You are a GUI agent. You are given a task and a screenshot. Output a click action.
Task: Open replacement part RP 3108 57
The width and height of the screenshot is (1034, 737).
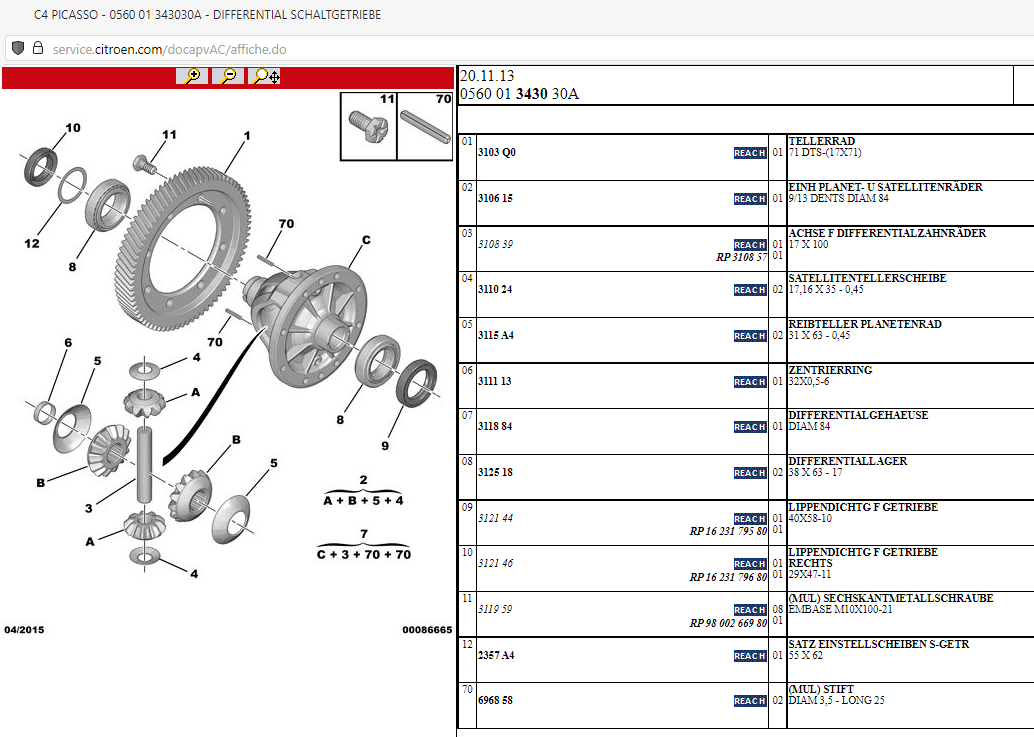pyautogui.click(x=741, y=257)
